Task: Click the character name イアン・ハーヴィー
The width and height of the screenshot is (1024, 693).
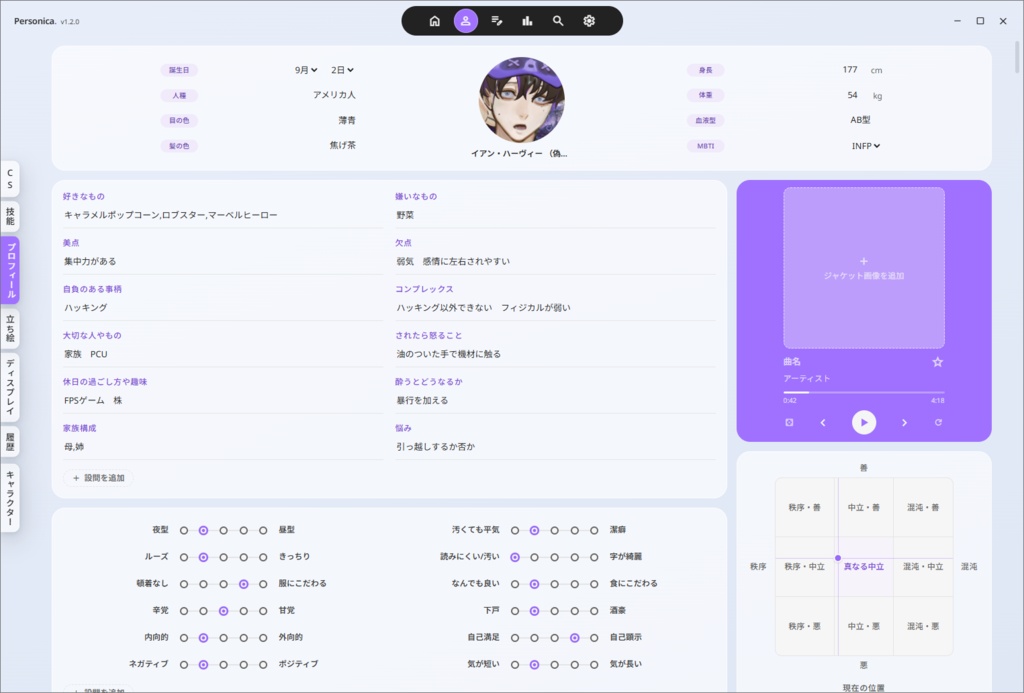Action: [x=519, y=153]
